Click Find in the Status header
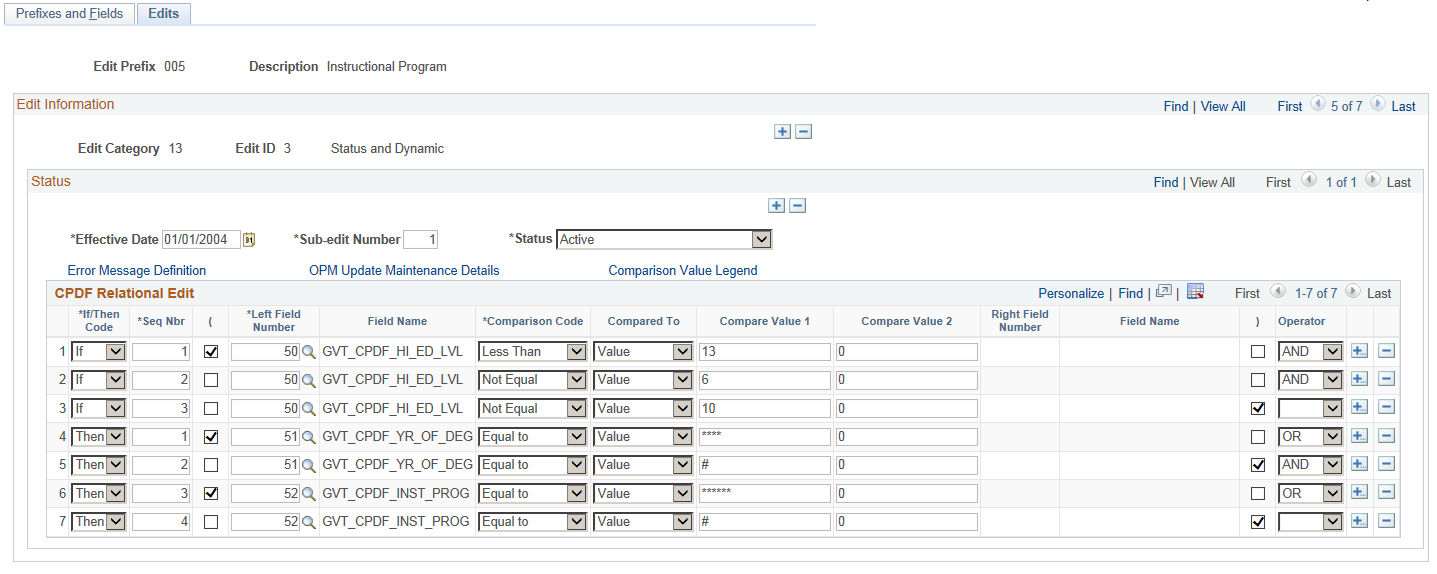The height and width of the screenshot is (574, 1437). [1166, 182]
